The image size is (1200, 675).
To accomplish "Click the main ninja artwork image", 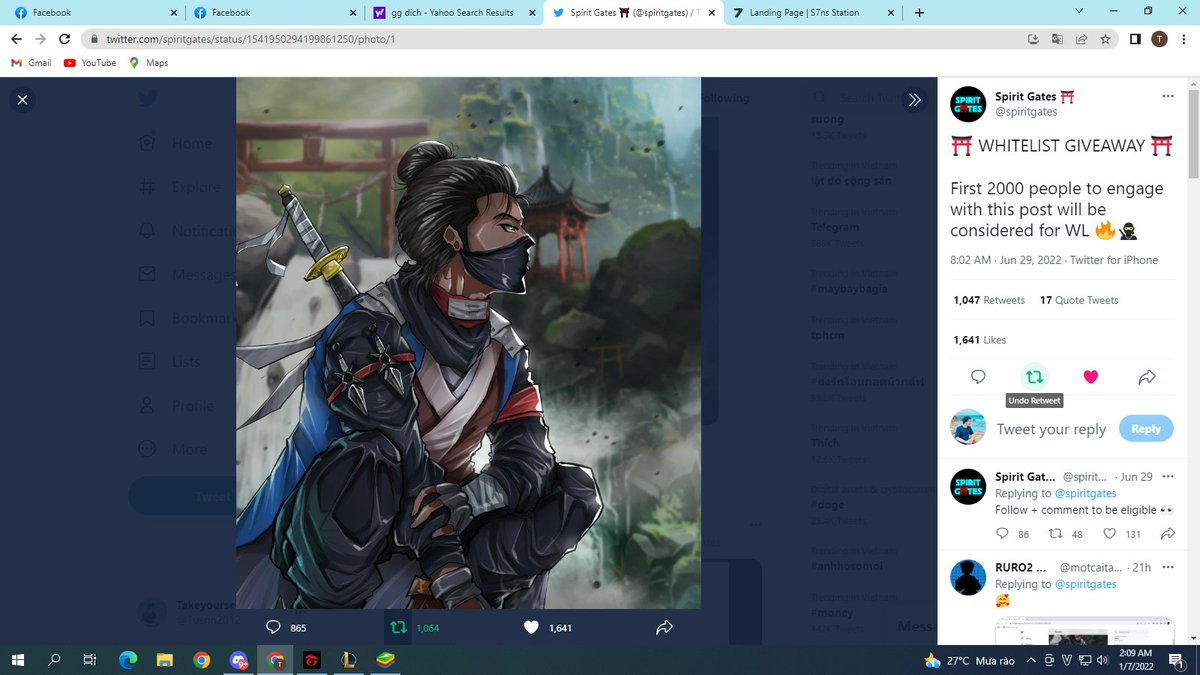I will click(x=468, y=342).
